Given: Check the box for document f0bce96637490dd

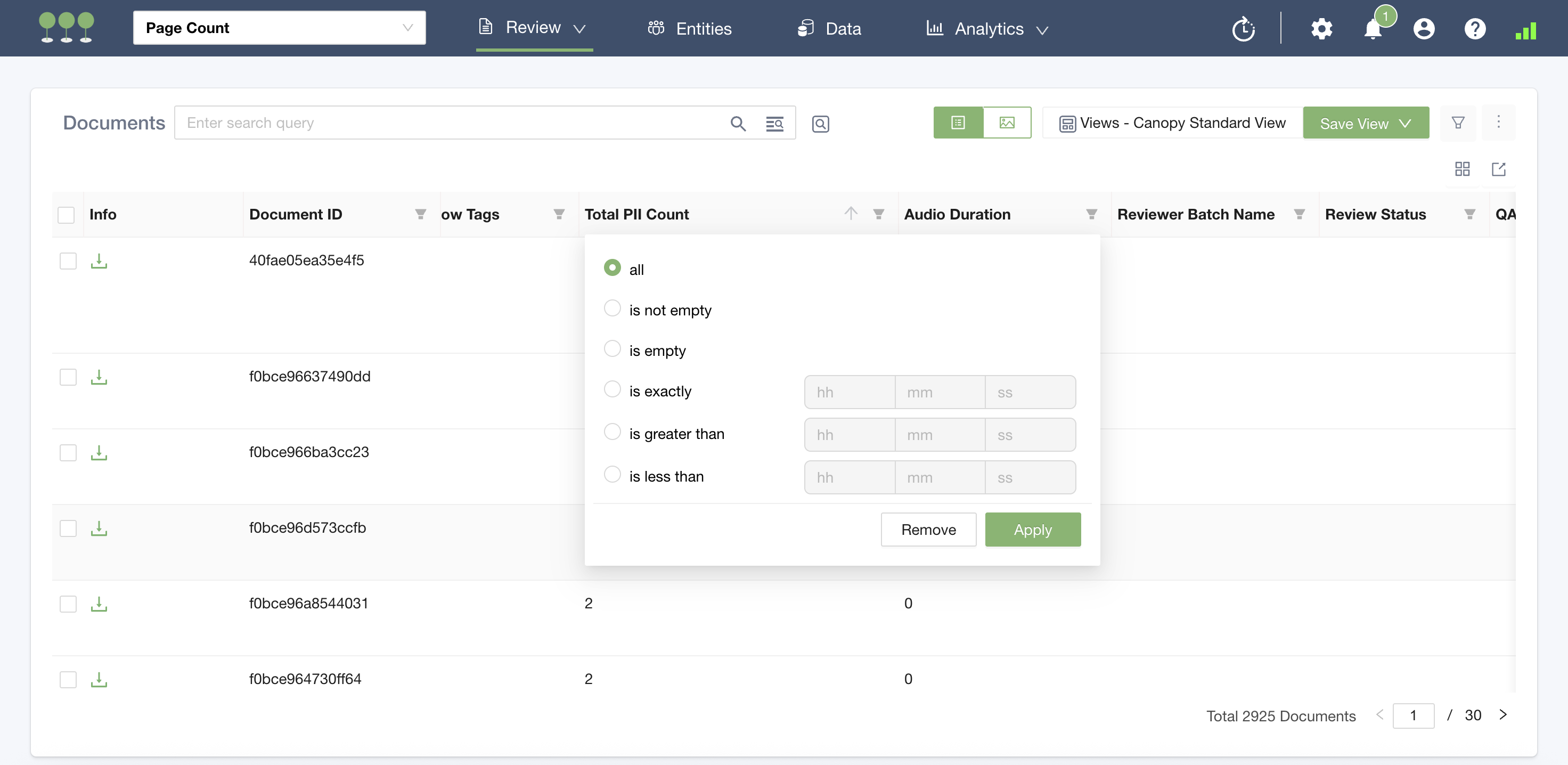Looking at the screenshot, I should click(x=68, y=377).
